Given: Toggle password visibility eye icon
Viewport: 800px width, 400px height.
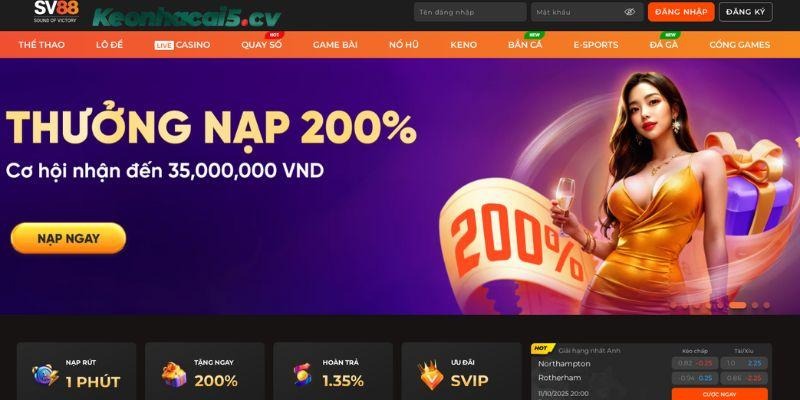Looking at the screenshot, I should click(630, 12).
